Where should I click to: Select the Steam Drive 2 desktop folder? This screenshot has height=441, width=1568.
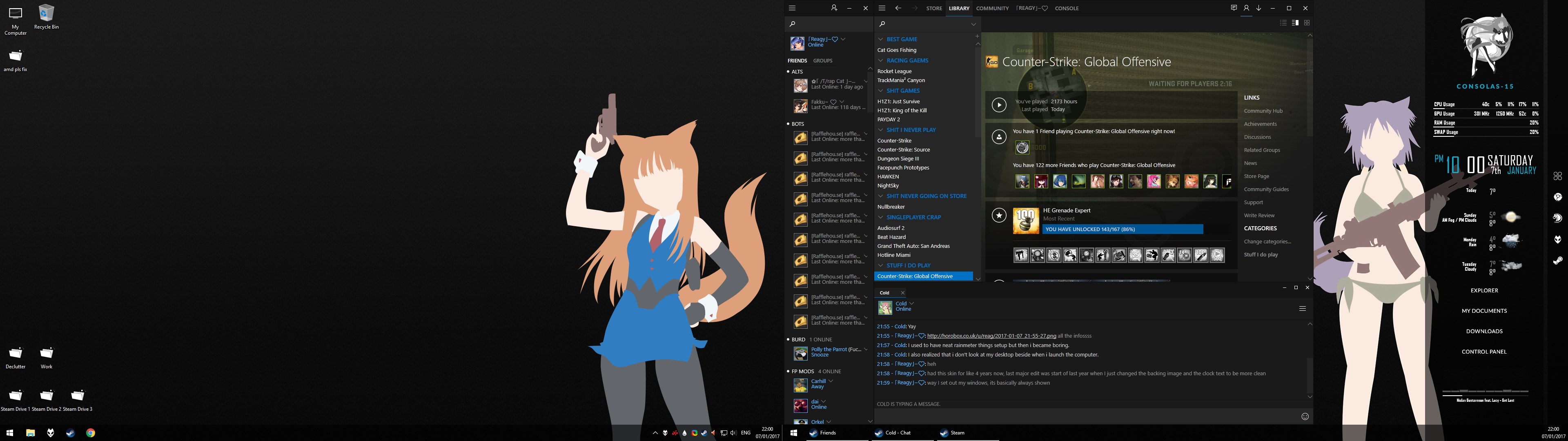pos(46,400)
